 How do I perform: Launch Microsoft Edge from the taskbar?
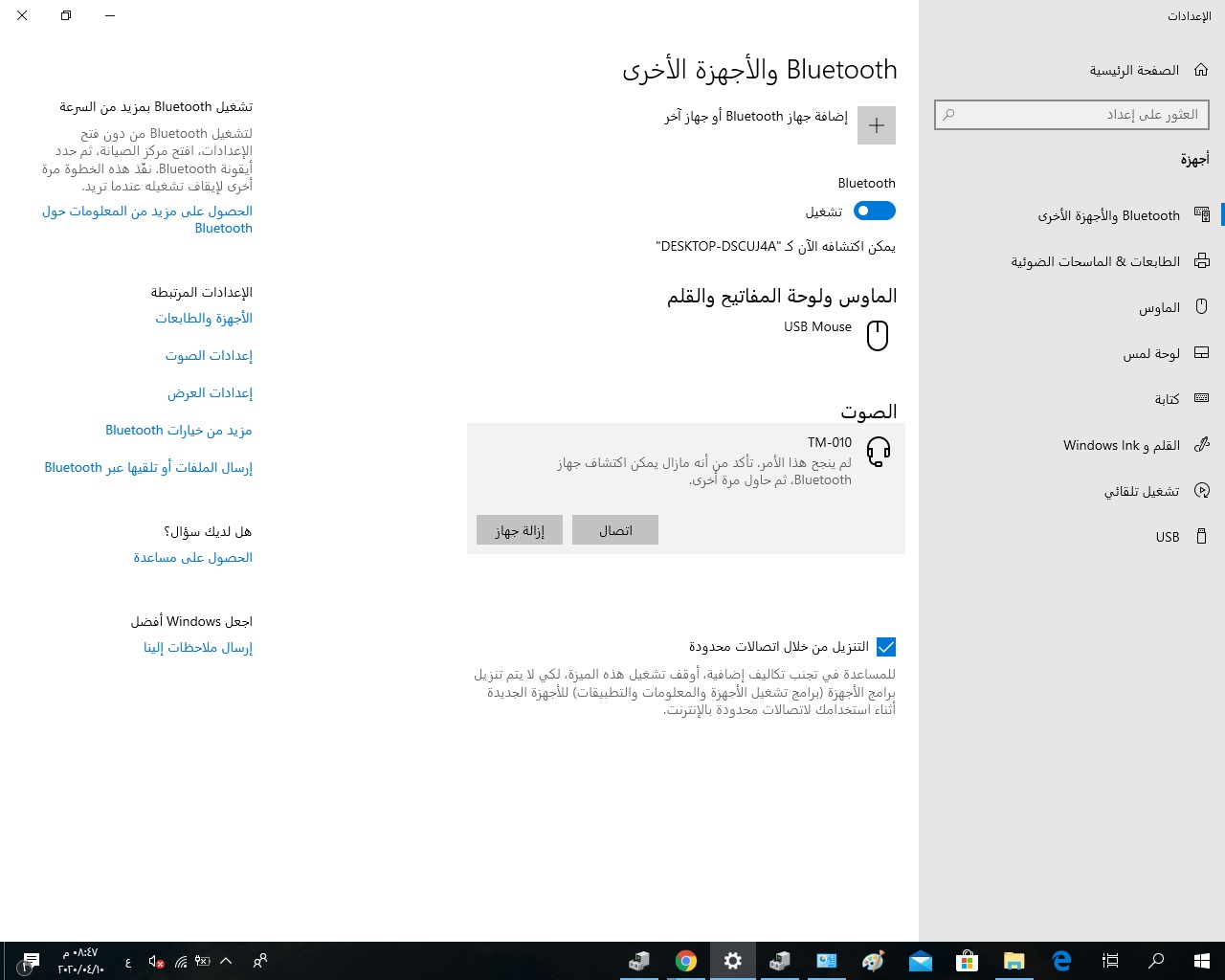pyautogui.click(x=1061, y=961)
